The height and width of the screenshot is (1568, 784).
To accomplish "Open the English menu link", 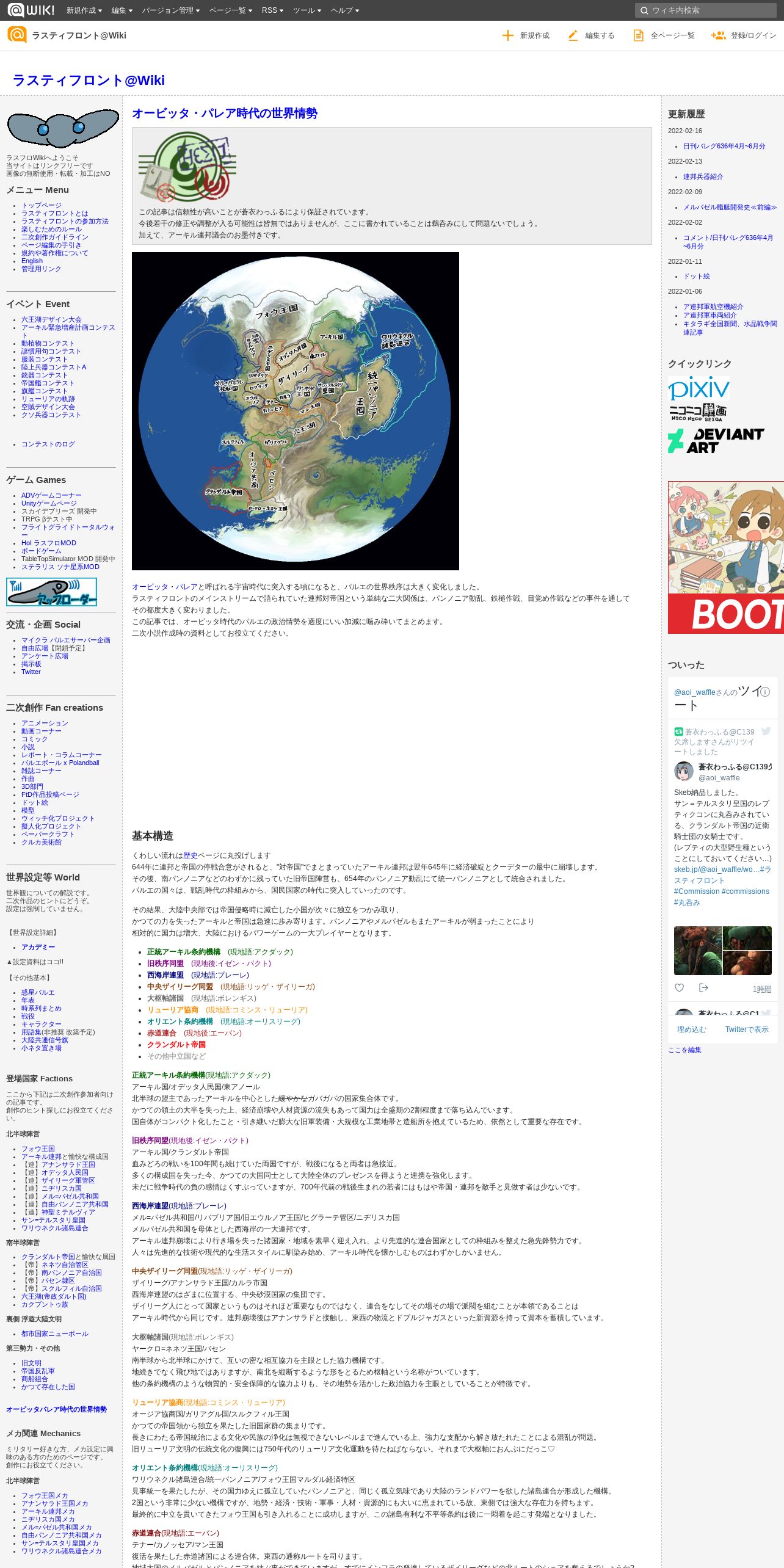I will point(32,261).
